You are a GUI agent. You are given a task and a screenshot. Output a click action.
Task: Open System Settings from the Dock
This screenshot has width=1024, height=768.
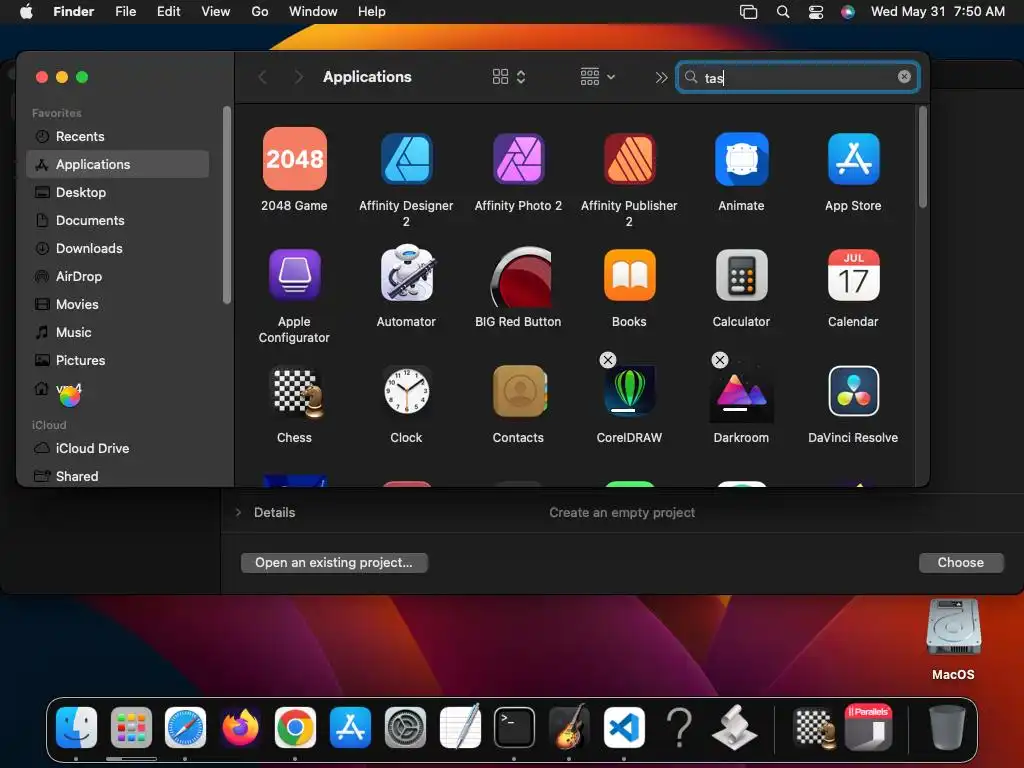pos(405,727)
